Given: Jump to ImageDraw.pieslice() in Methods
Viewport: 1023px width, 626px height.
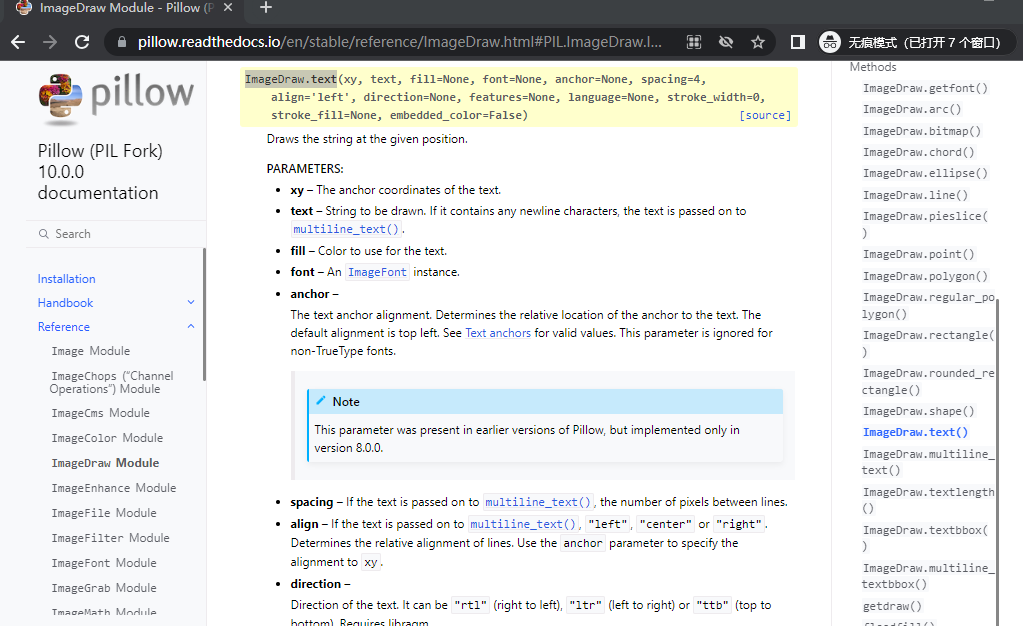Looking at the screenshot, I should [x=925, y=224].
